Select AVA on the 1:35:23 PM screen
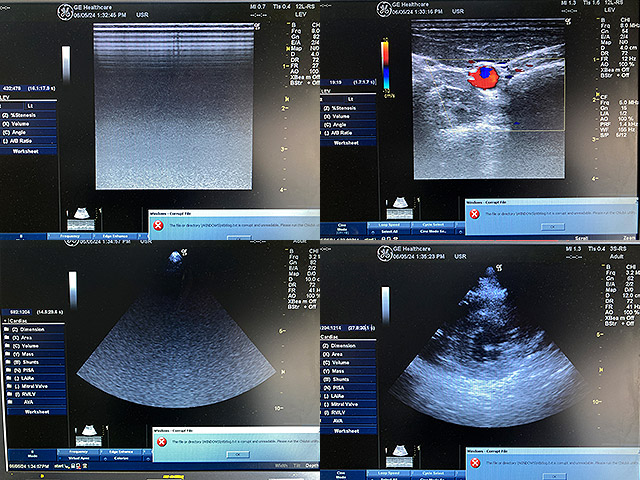Screen dimensions: 640x480 pos(348,421)
